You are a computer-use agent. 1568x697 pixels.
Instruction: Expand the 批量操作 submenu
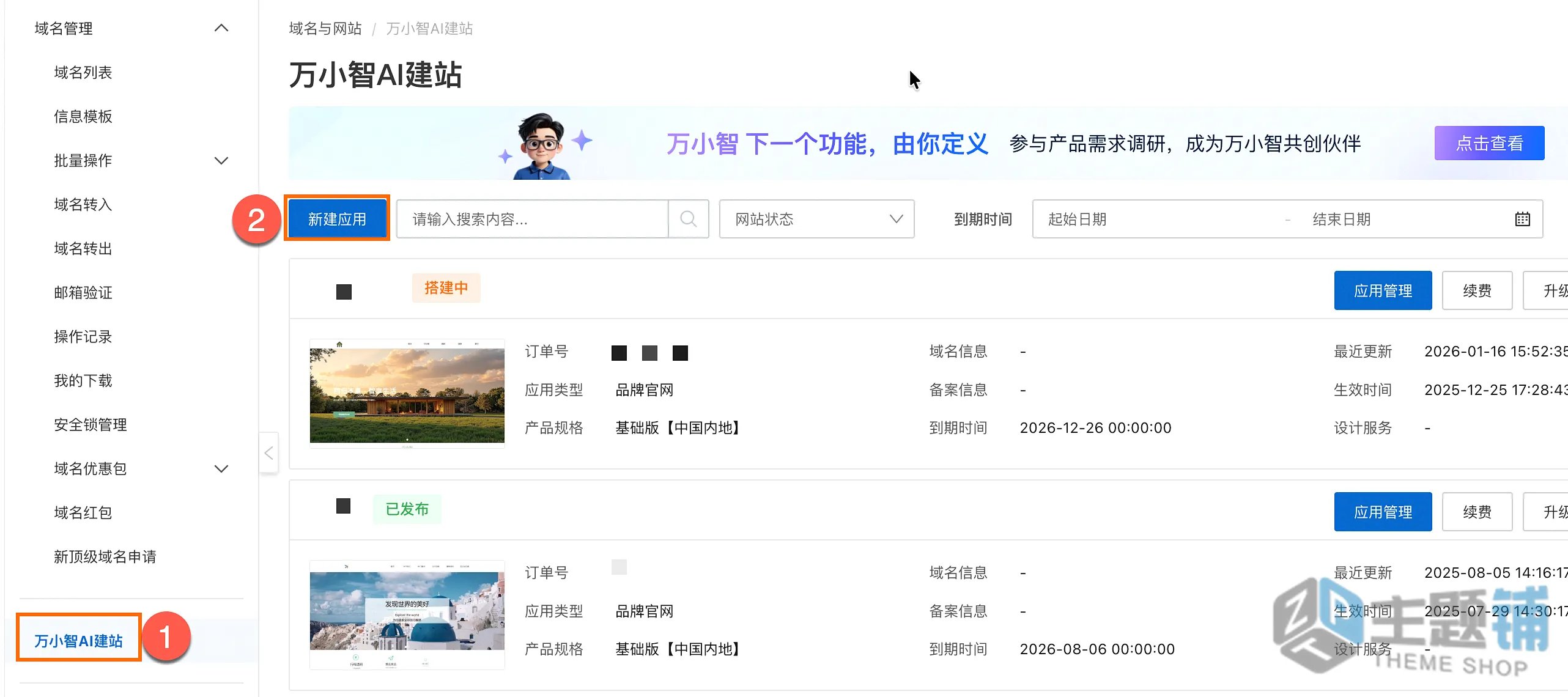[221, 160]
